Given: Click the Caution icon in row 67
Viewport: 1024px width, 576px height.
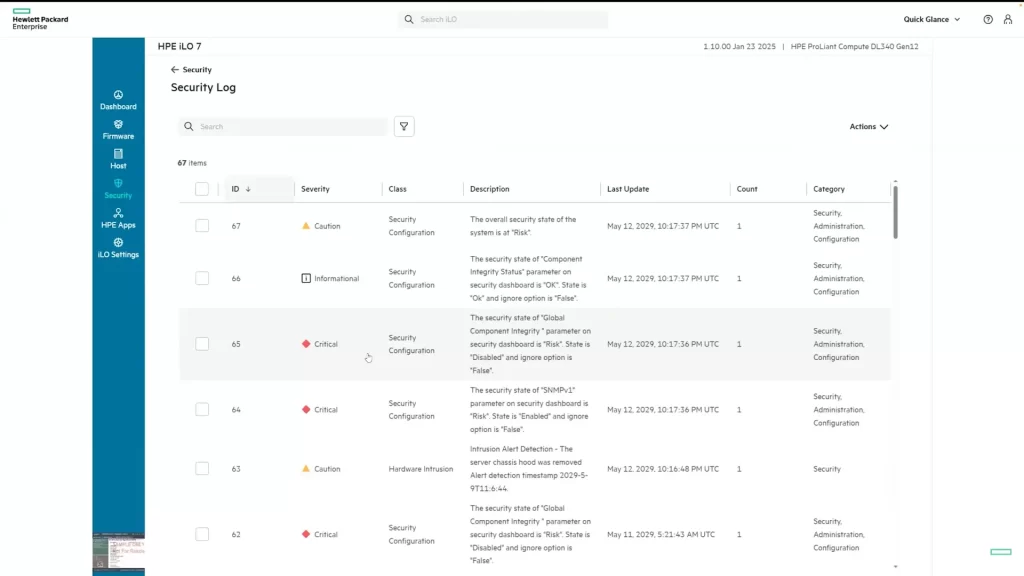Looking at the screenshot, I should click(306, 226).
